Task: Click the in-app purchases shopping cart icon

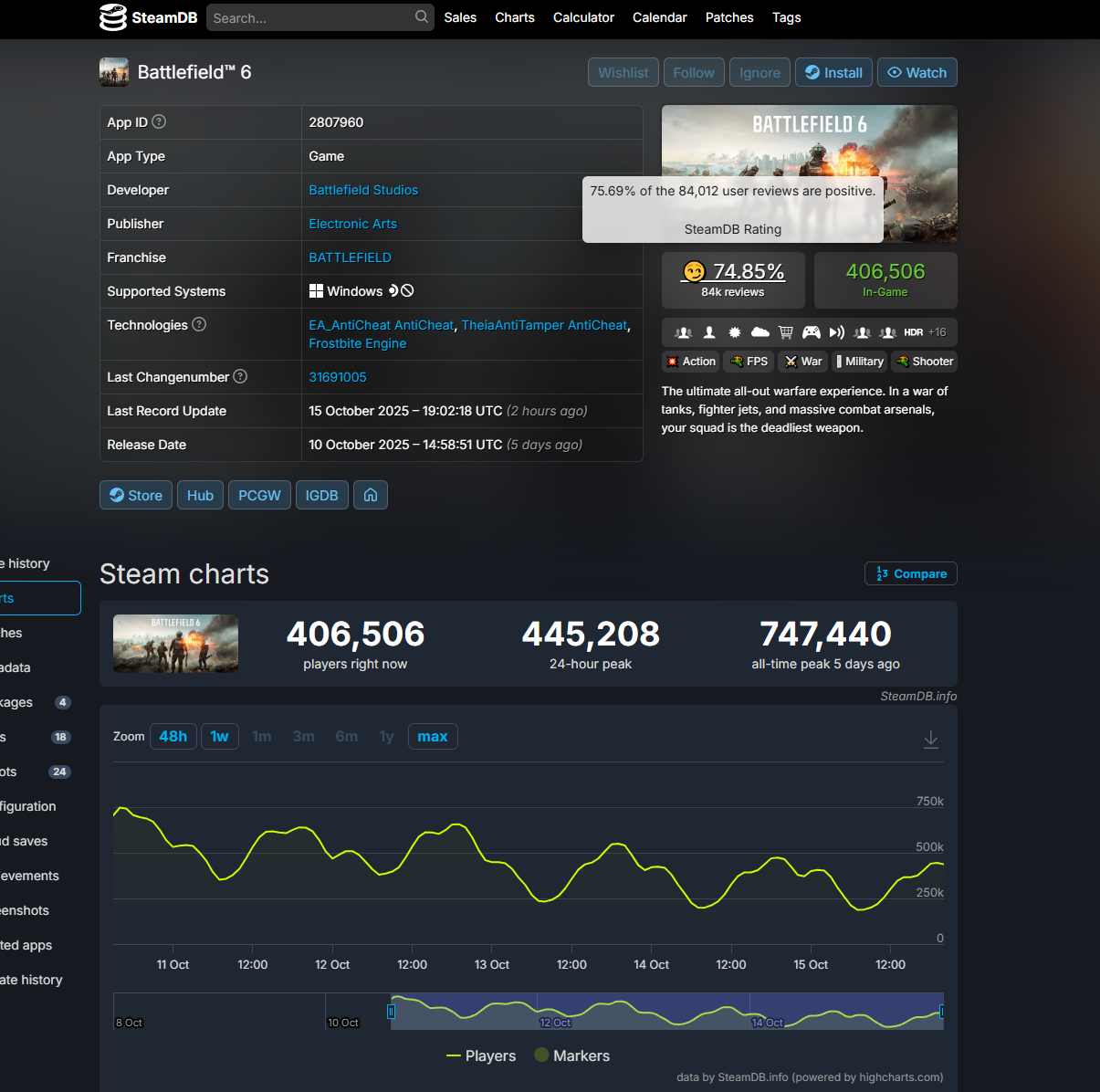Action: (786, 332)
